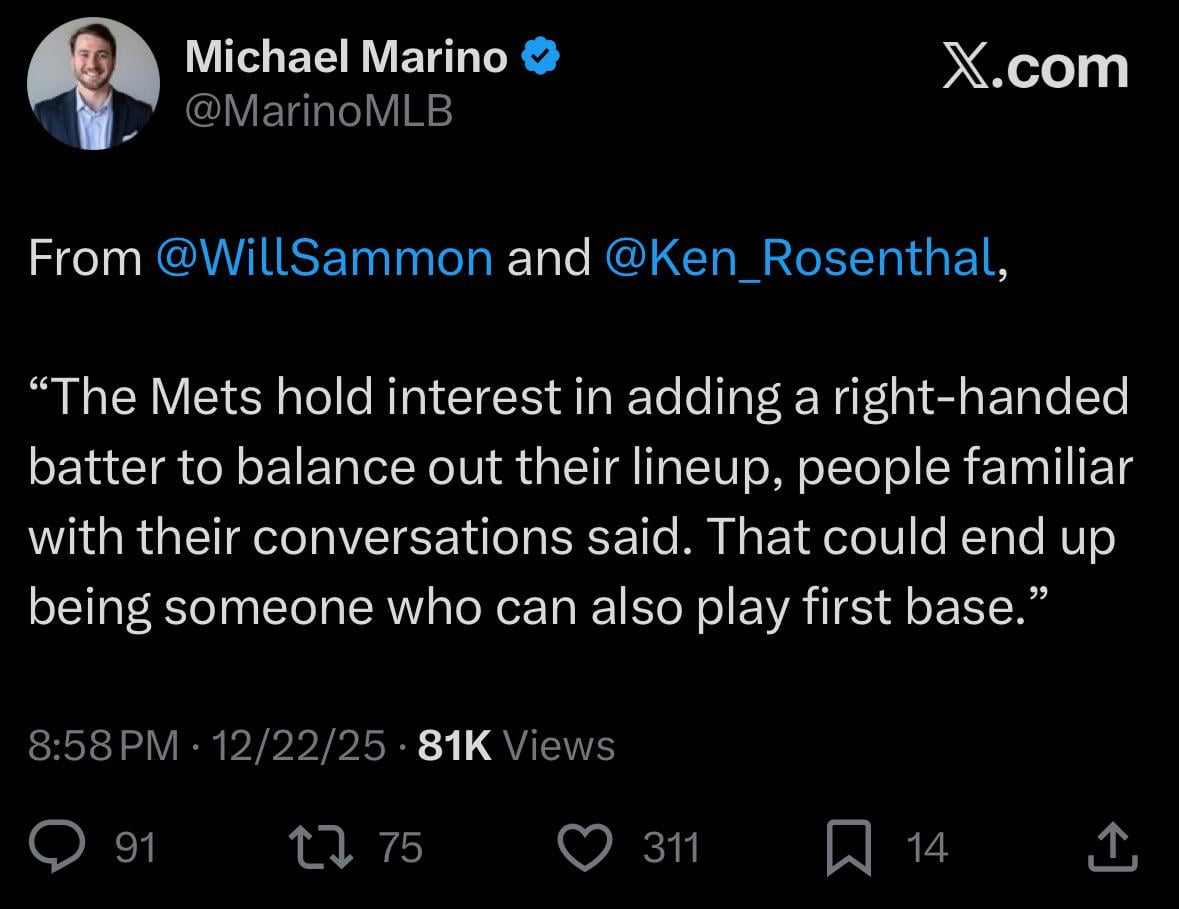1179x909 pixels.
Task: Click the @MarinoMLB handle
Action: coord(320,112)
